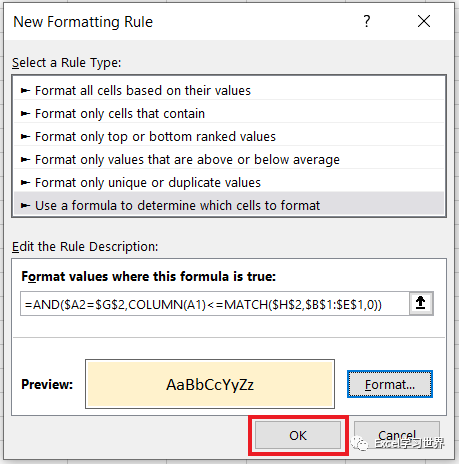This screenshot has width=459, height=464.
Task: Select Format only unique or duplicate values
Action: click(229, 183)
